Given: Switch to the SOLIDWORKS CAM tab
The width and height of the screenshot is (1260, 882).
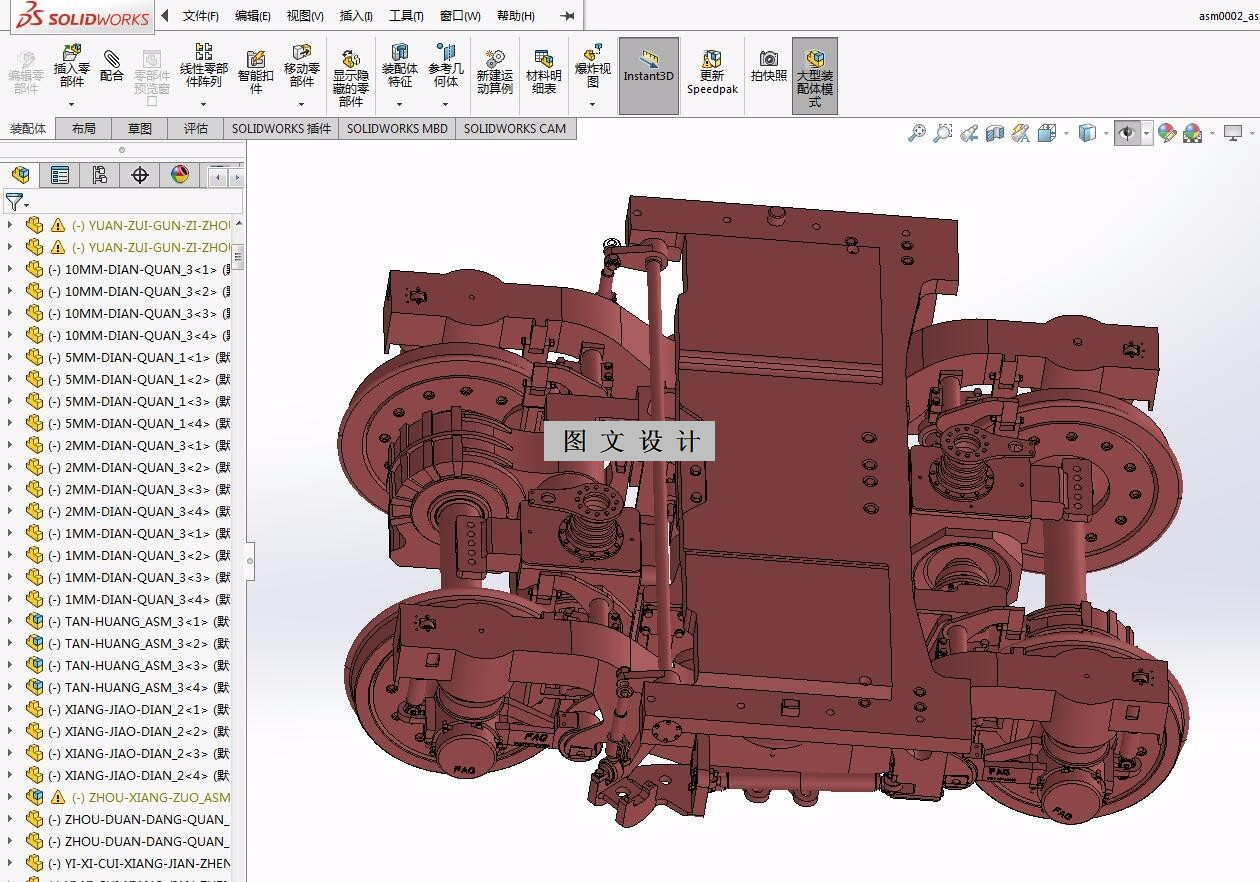Looking at the screenshot, I should [514, 128].
